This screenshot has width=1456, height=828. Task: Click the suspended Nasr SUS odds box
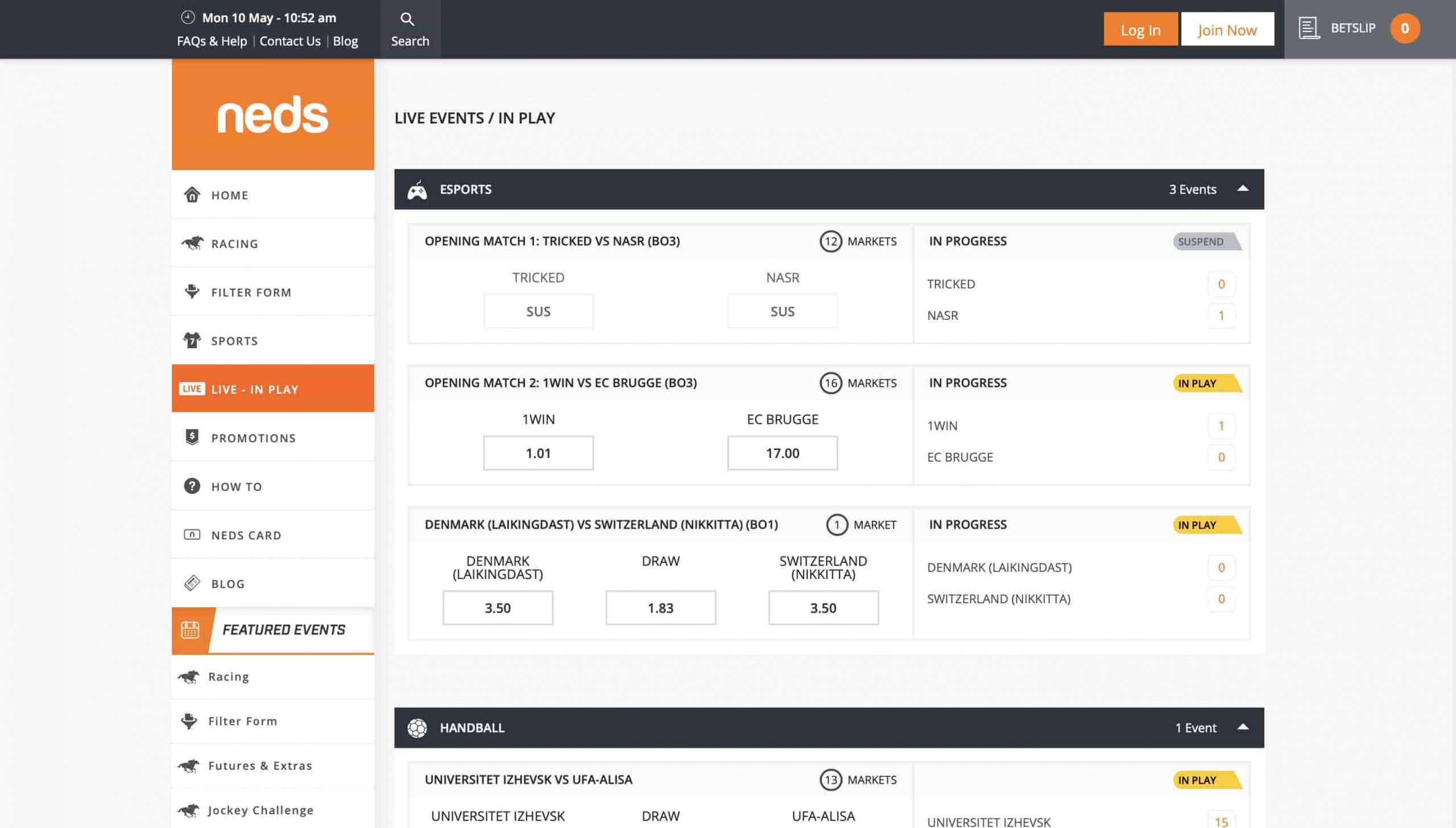[x=782, y=311]
